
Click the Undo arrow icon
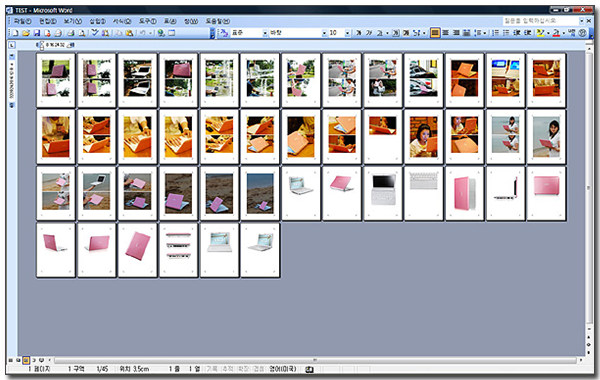coord(142,33)
